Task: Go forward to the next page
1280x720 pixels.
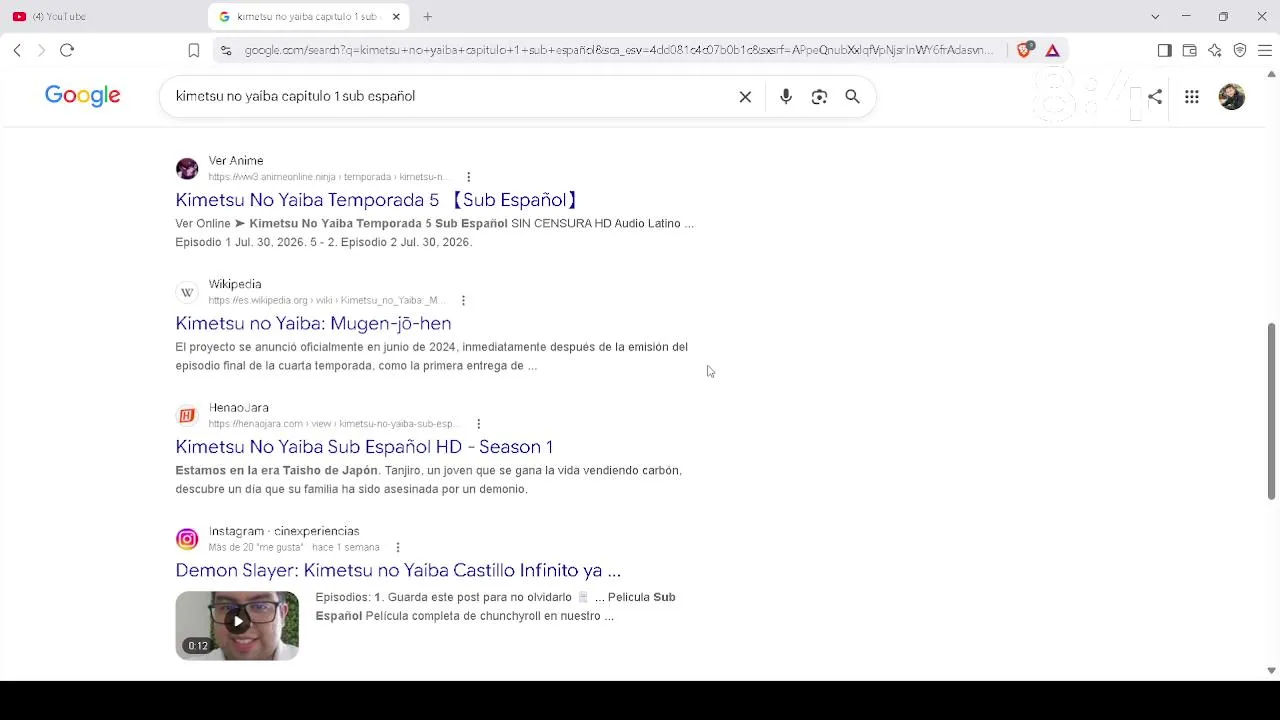Action: point(41,50)
